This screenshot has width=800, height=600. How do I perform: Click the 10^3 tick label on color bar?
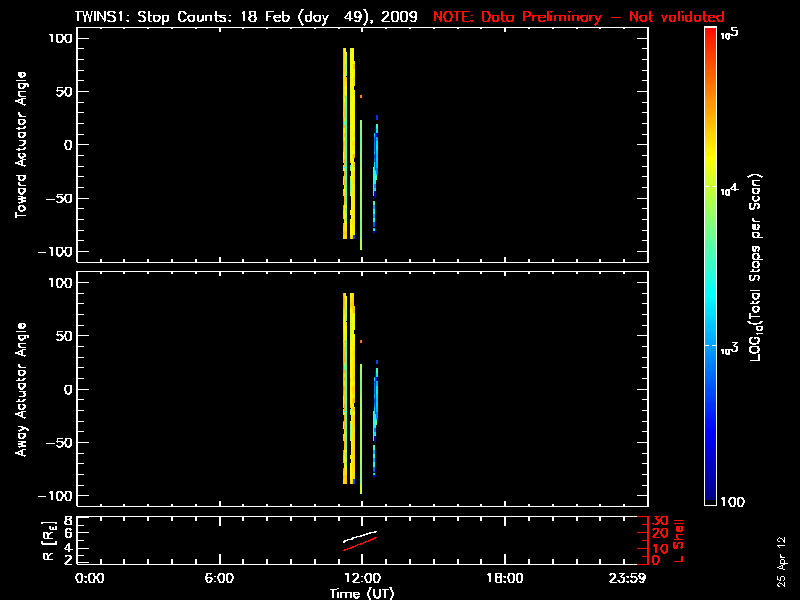[x=728, y=345]
